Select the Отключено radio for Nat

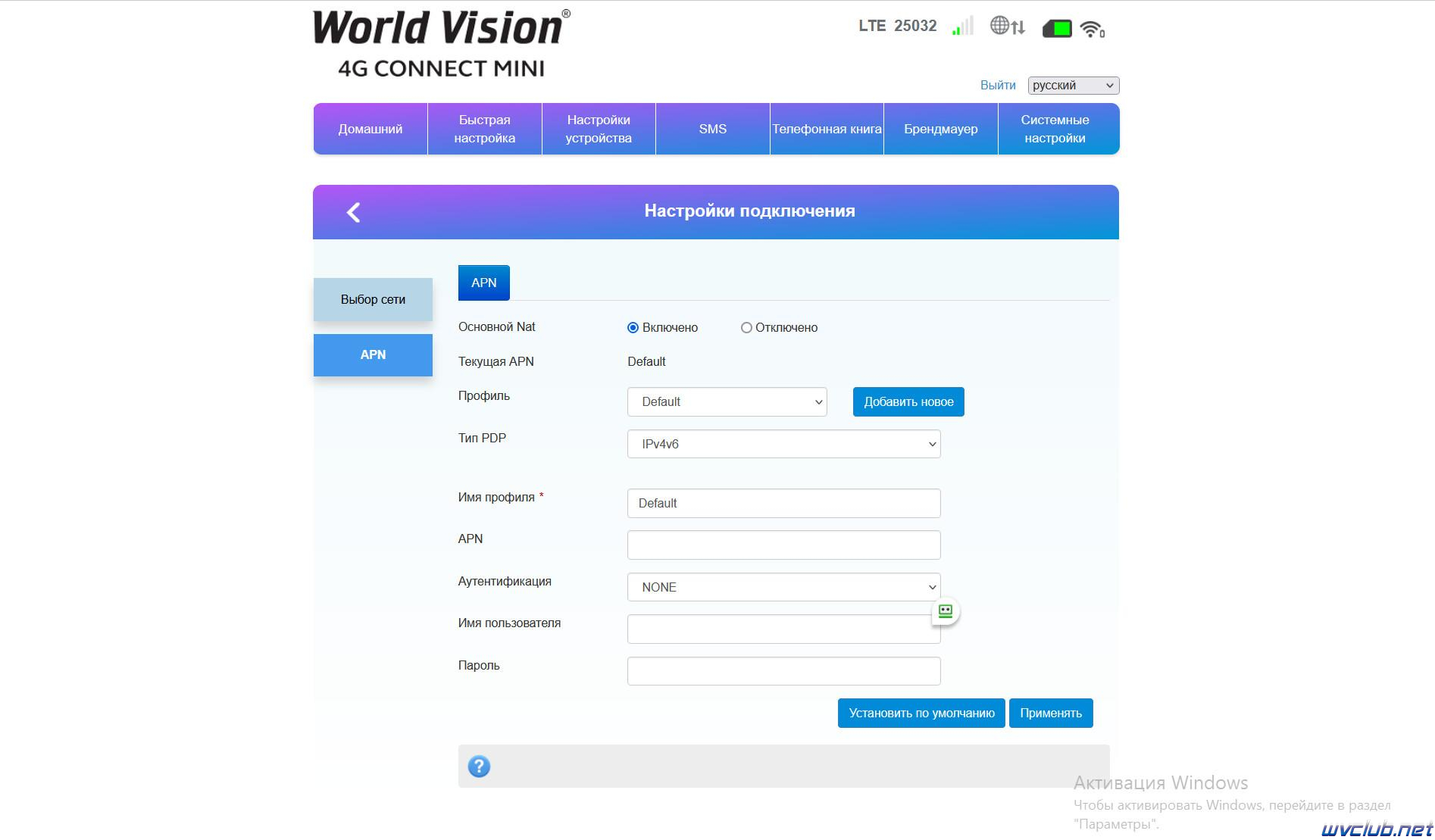tap(746, 328)
